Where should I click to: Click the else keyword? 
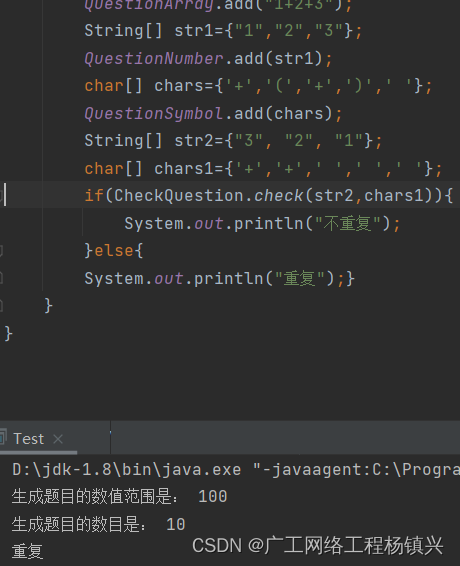(x=114, y=251)
